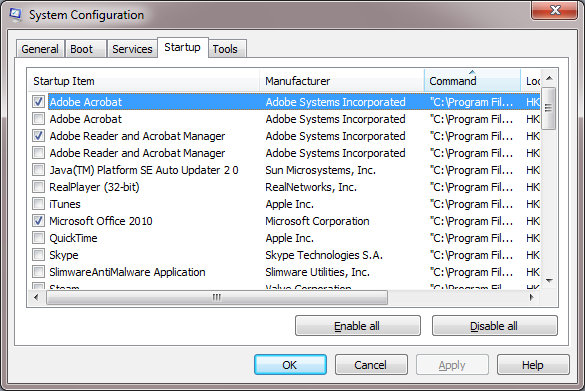Check the second Adobe Reader and Acrobat Manager

(x=38, y=153)
